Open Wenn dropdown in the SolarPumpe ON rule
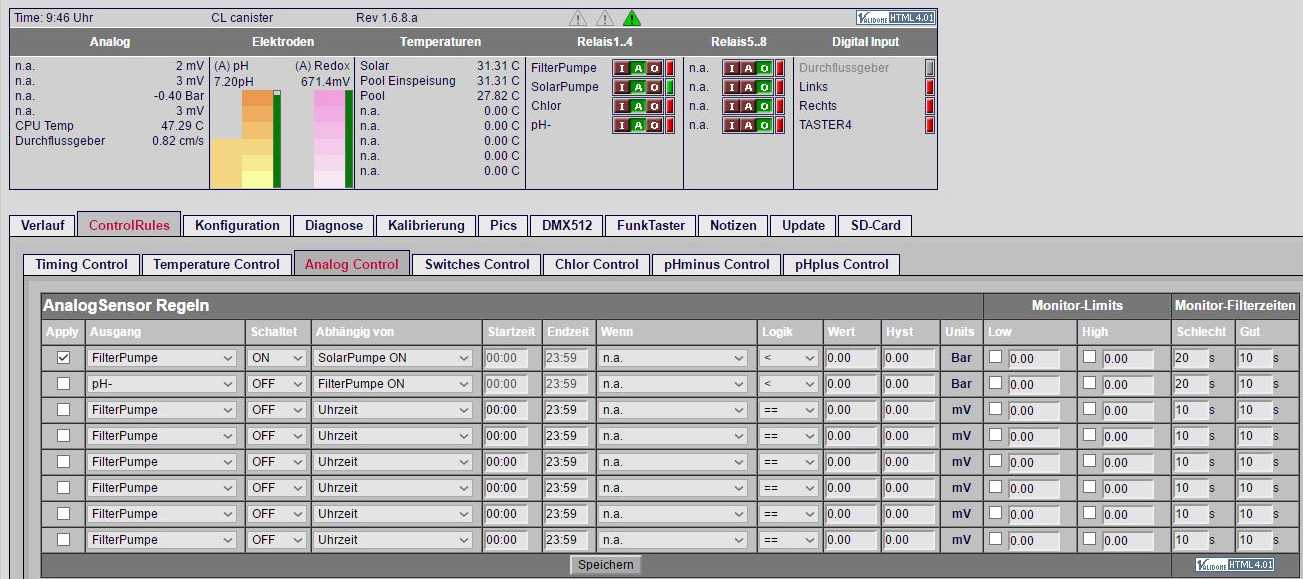 (673, 357)
